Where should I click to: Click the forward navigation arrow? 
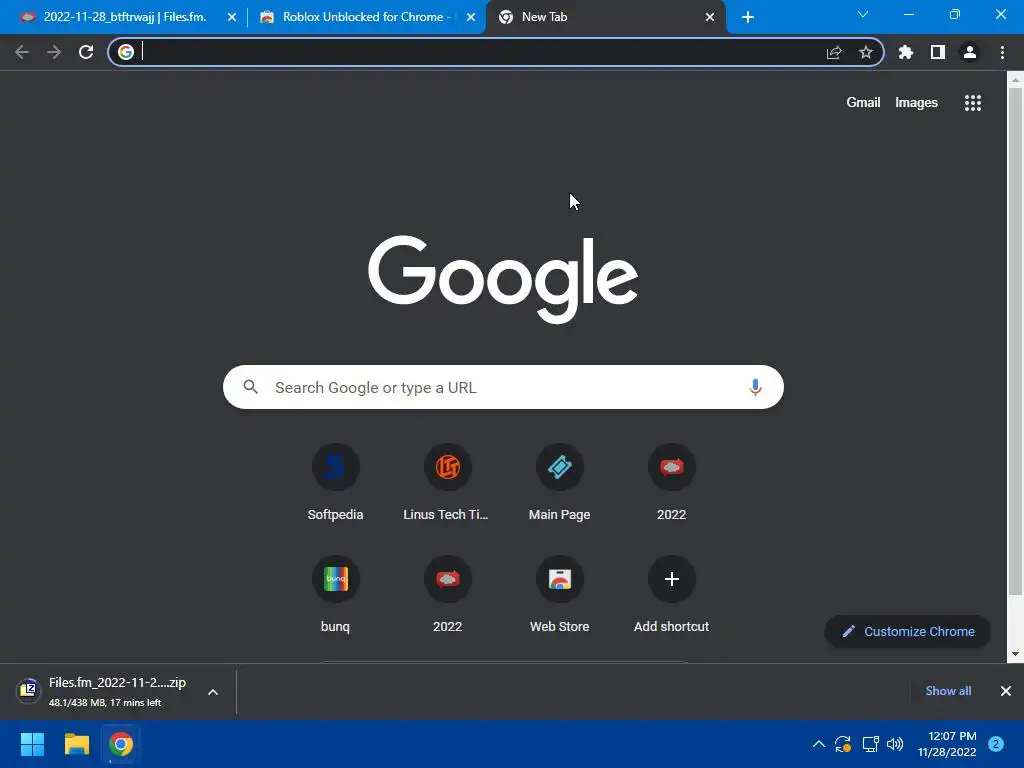[54, 52]
